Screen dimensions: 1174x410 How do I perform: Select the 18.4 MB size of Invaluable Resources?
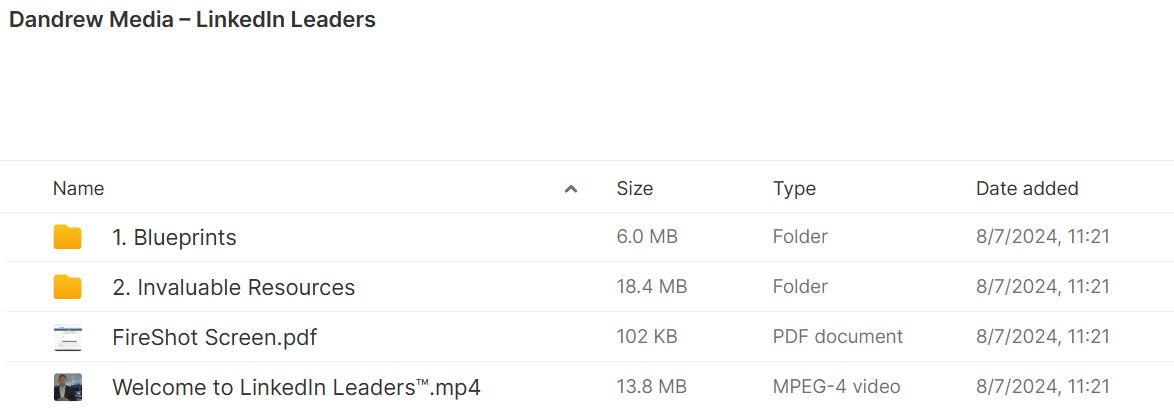(651, 287)
